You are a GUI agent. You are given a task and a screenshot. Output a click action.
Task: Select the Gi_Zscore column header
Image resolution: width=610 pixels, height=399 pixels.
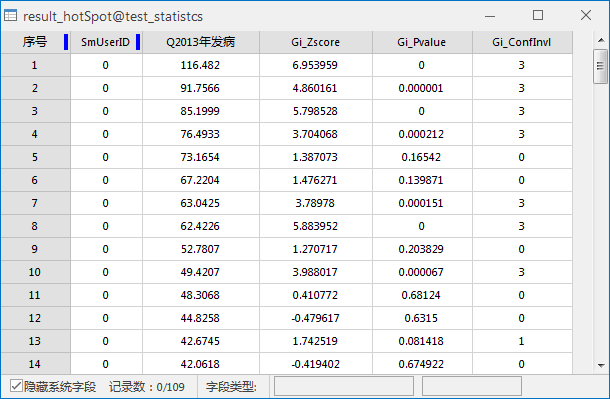[x=316, y=42]
